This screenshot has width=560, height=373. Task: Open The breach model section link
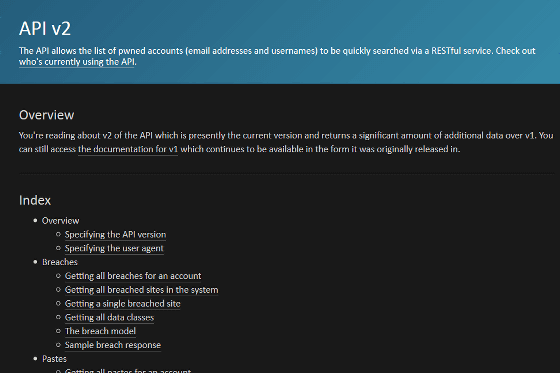click(x=100, y=331)
